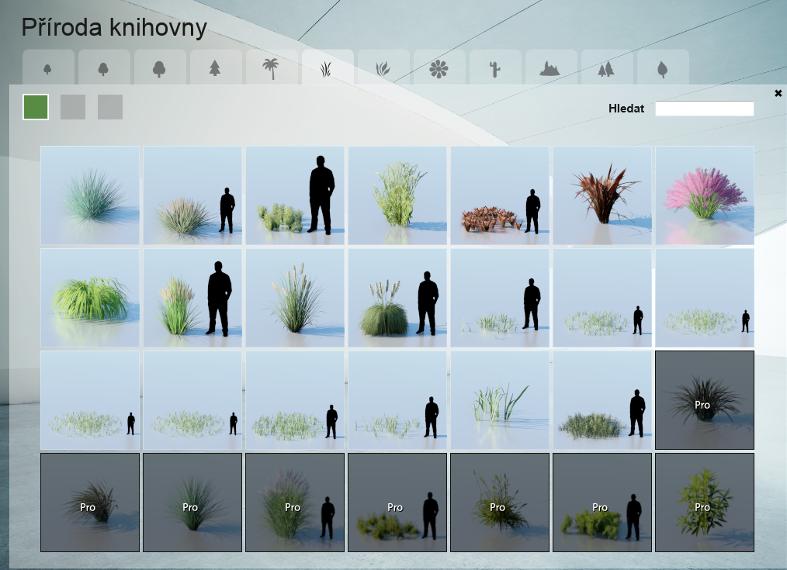Select the bright green drooping grass thumbnail
This screenshot has width=787, height=570.
pos(90,298)
